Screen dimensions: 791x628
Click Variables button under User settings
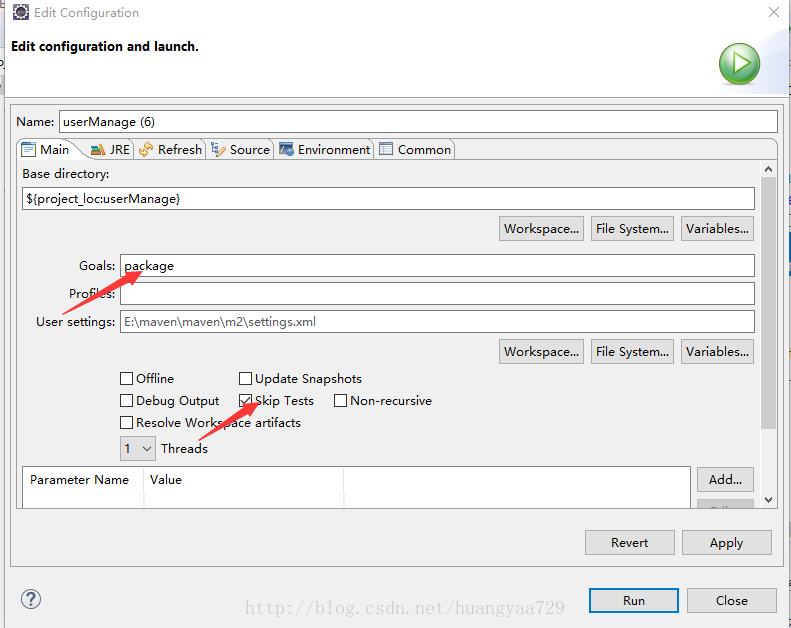(x=717, y=352)
